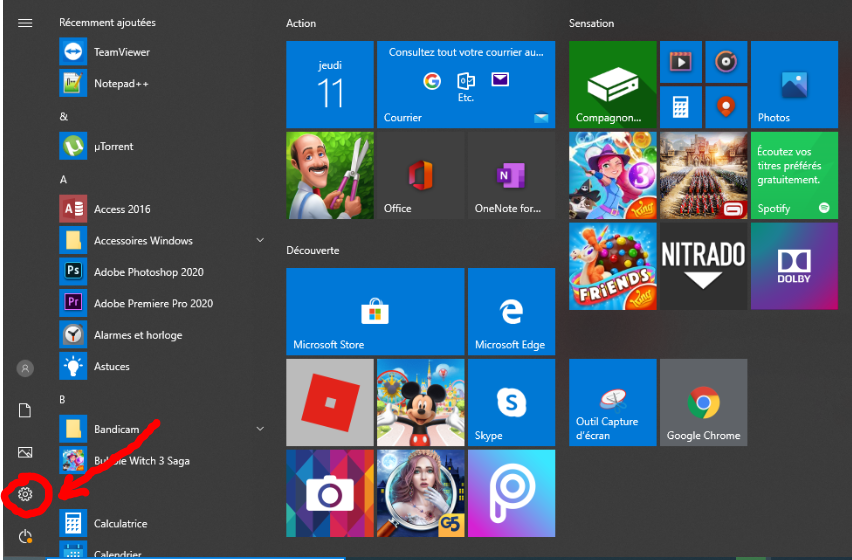Launch the PicsArt tile
Screen dimensions: 852x560
(x=511, y=493)
